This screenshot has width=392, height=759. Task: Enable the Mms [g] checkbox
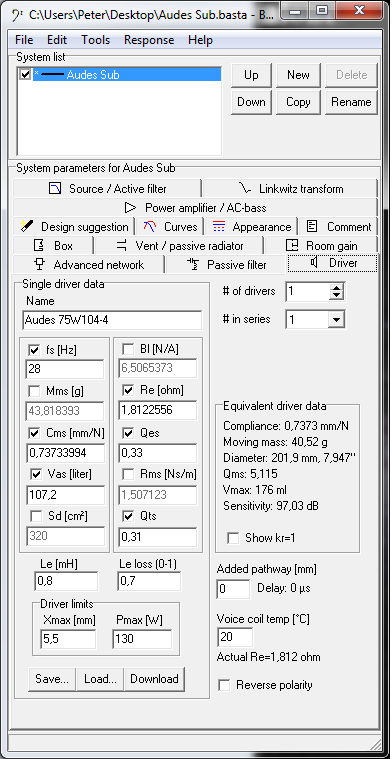tap(34, 391)
